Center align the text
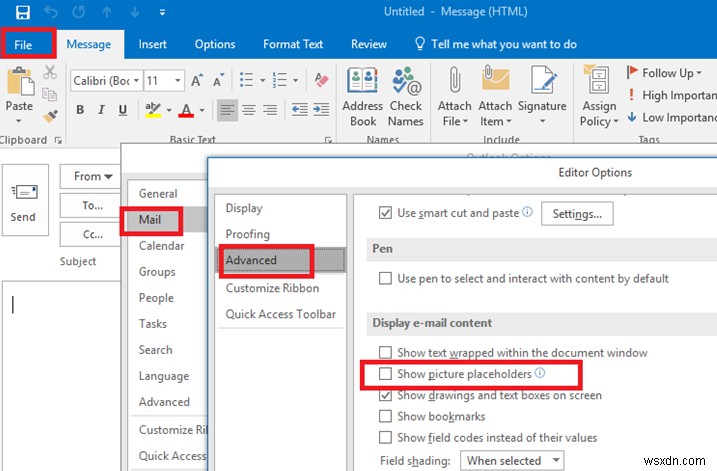The image size is (717, 471). [x=249, y=110]
